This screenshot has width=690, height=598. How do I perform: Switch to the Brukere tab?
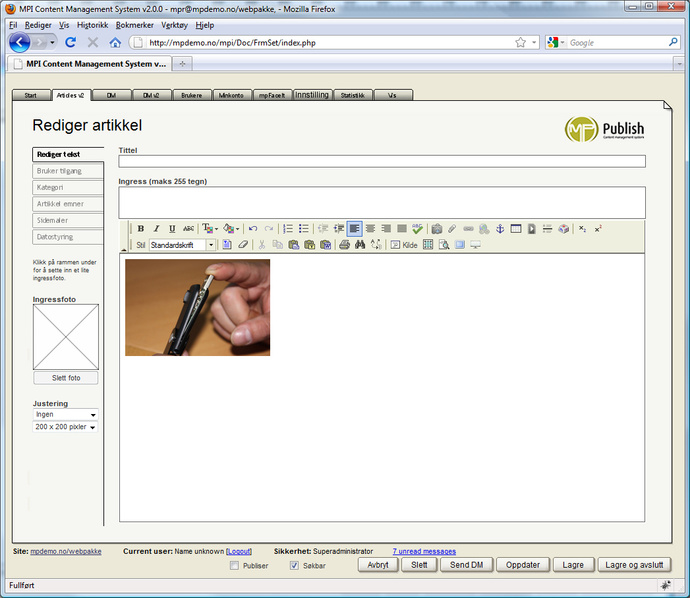(x=191, y=96)
